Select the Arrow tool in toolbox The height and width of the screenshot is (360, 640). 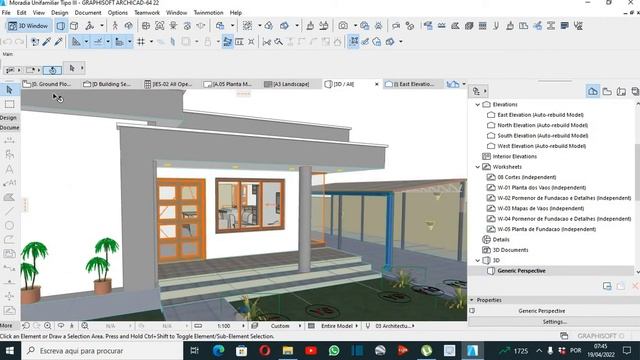9,90
